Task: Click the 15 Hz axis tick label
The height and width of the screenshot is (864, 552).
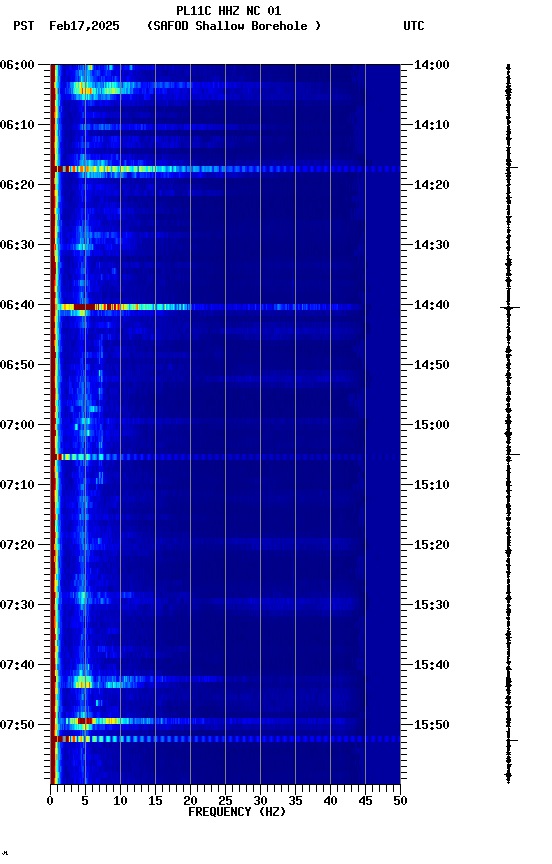Action: click(155, 802)
